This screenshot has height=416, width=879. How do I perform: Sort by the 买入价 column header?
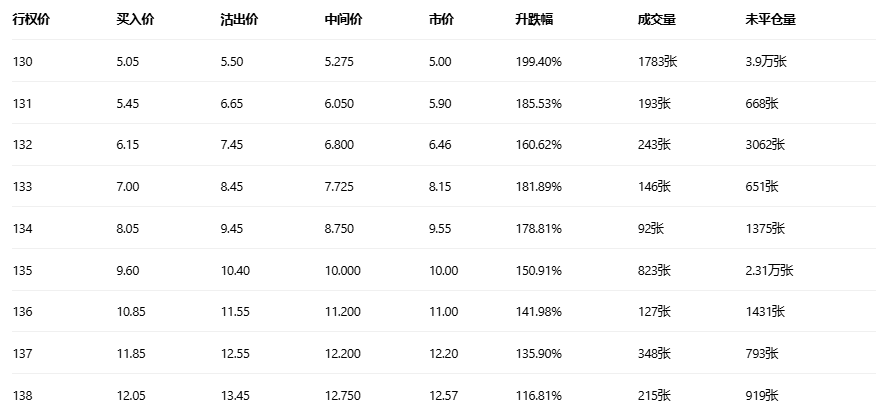click(x=135, y=20)
